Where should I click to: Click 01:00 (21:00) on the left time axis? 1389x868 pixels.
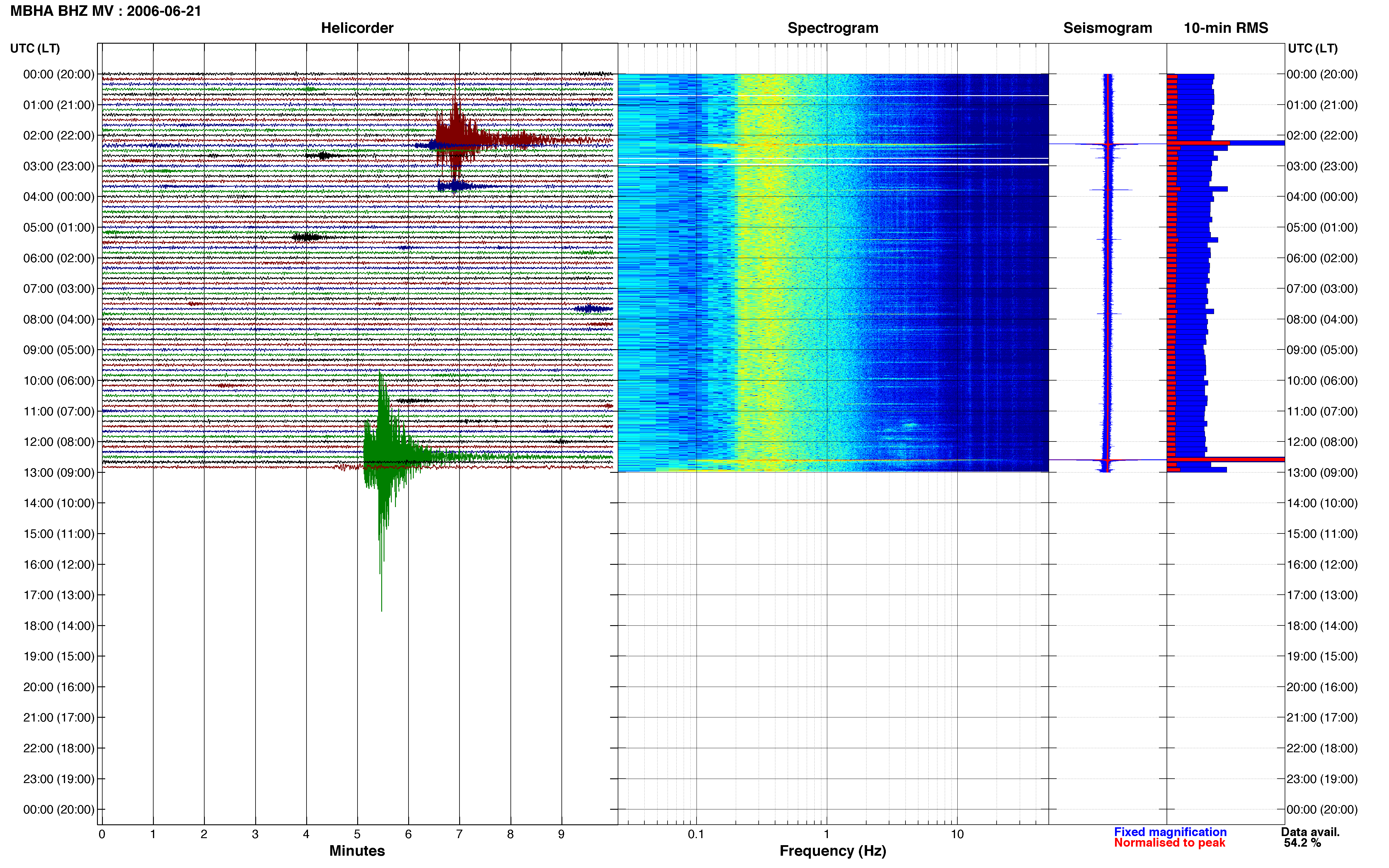[59, 105]
